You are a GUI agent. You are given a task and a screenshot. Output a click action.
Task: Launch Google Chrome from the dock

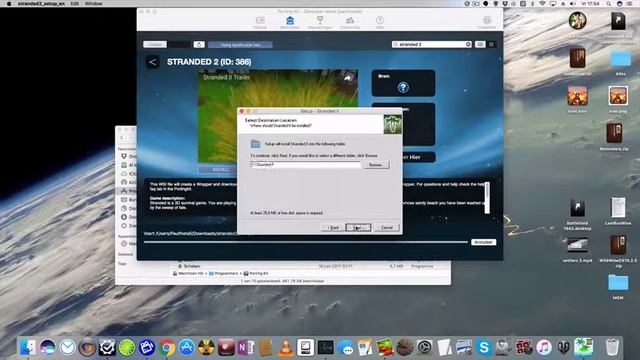click(167, 347)
